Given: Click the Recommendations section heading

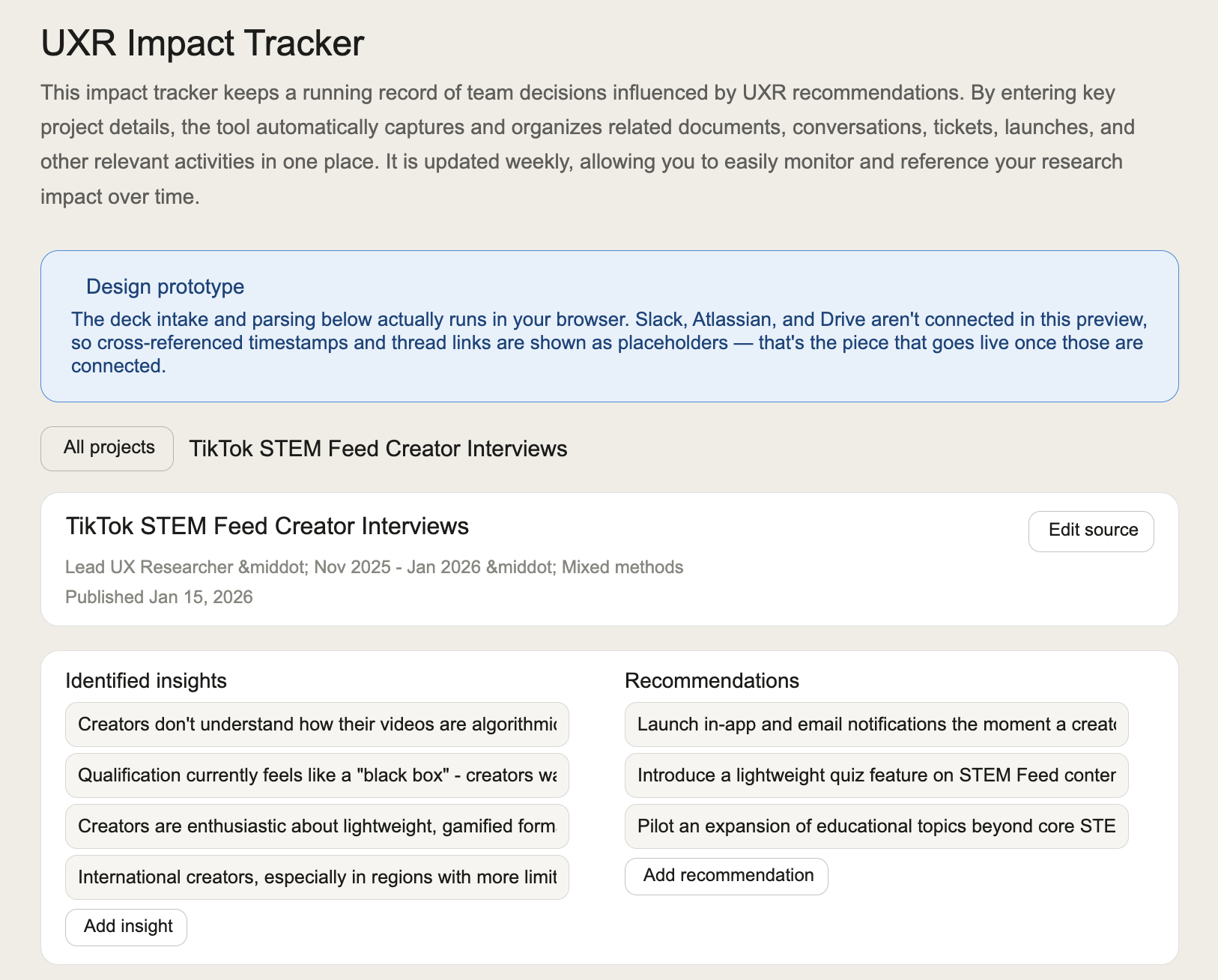Looking at the screenshot, I should click(x=712, y=680).
